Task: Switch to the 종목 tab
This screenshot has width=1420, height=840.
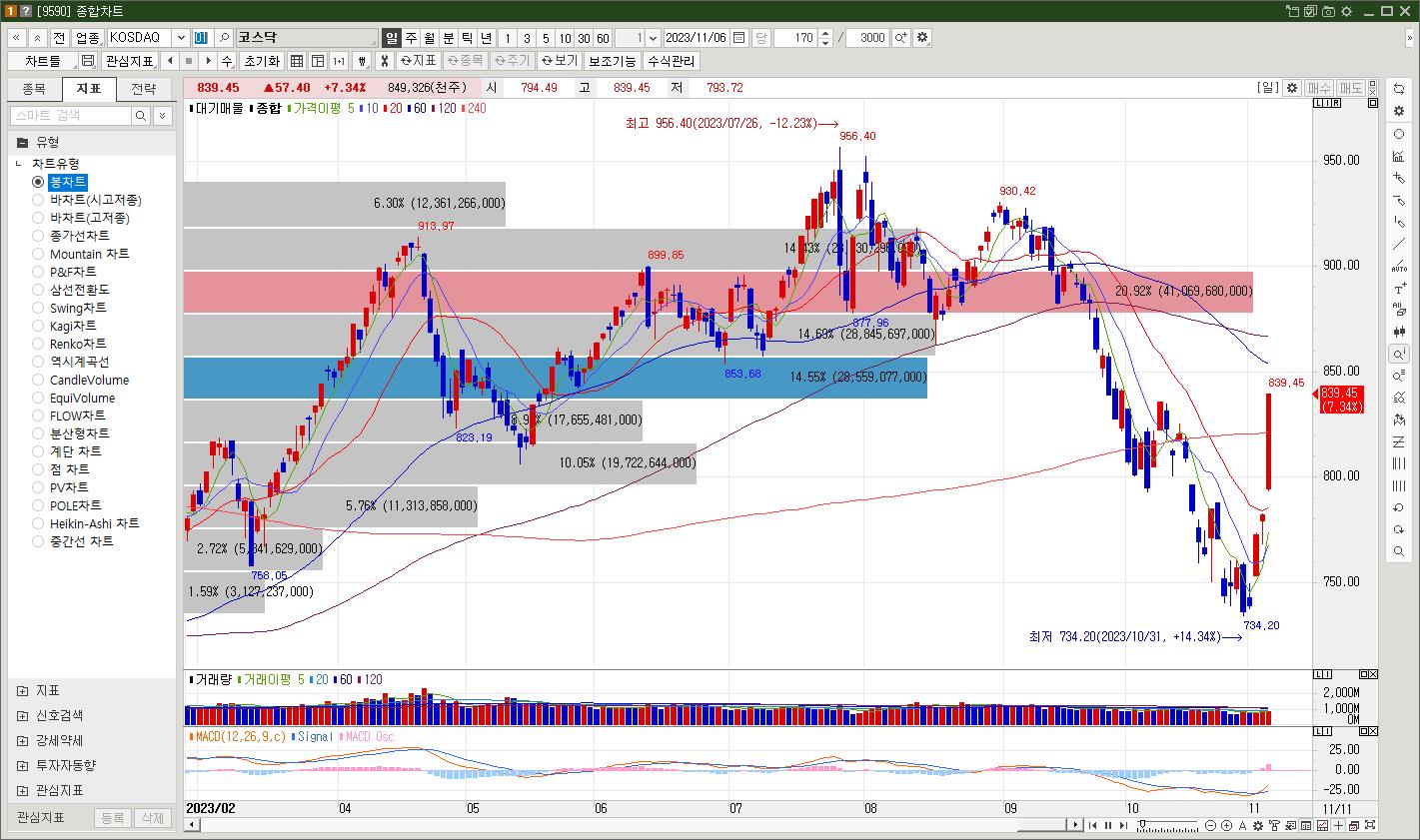Action: point(34,89)
